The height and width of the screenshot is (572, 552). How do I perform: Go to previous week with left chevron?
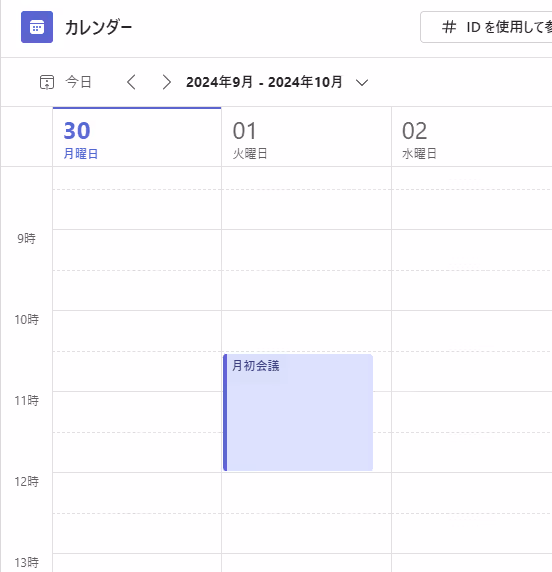click(x=131, y=82)
